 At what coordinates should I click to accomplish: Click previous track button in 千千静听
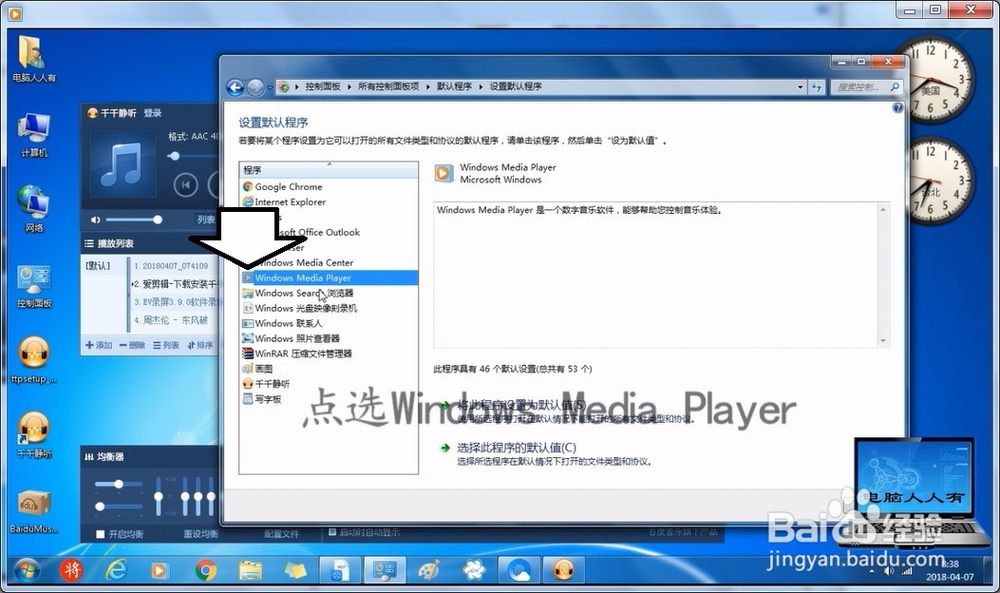(x=186, y=185)
